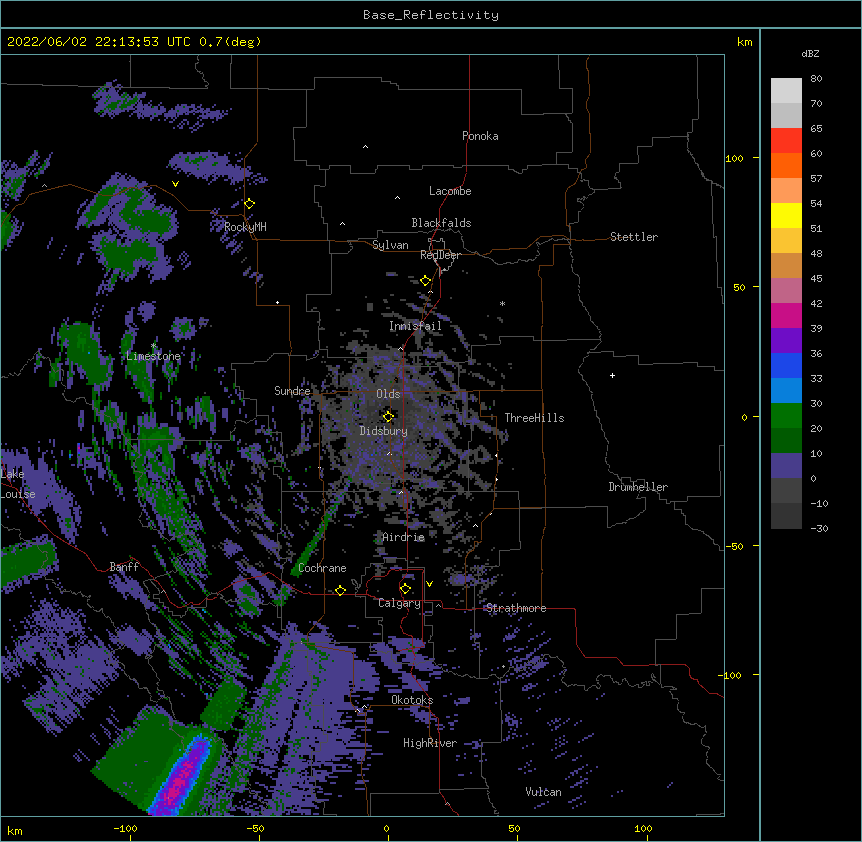The image size is (862, 842).
Task: Click the Vulcan label
Action: (543, 792)
